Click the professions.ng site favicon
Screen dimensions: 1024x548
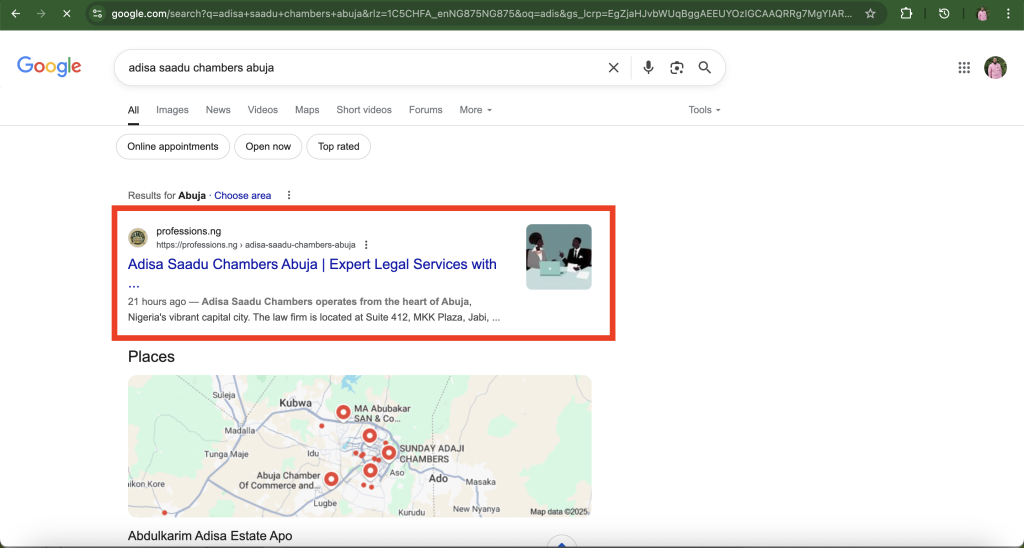[x=138, y=238]
